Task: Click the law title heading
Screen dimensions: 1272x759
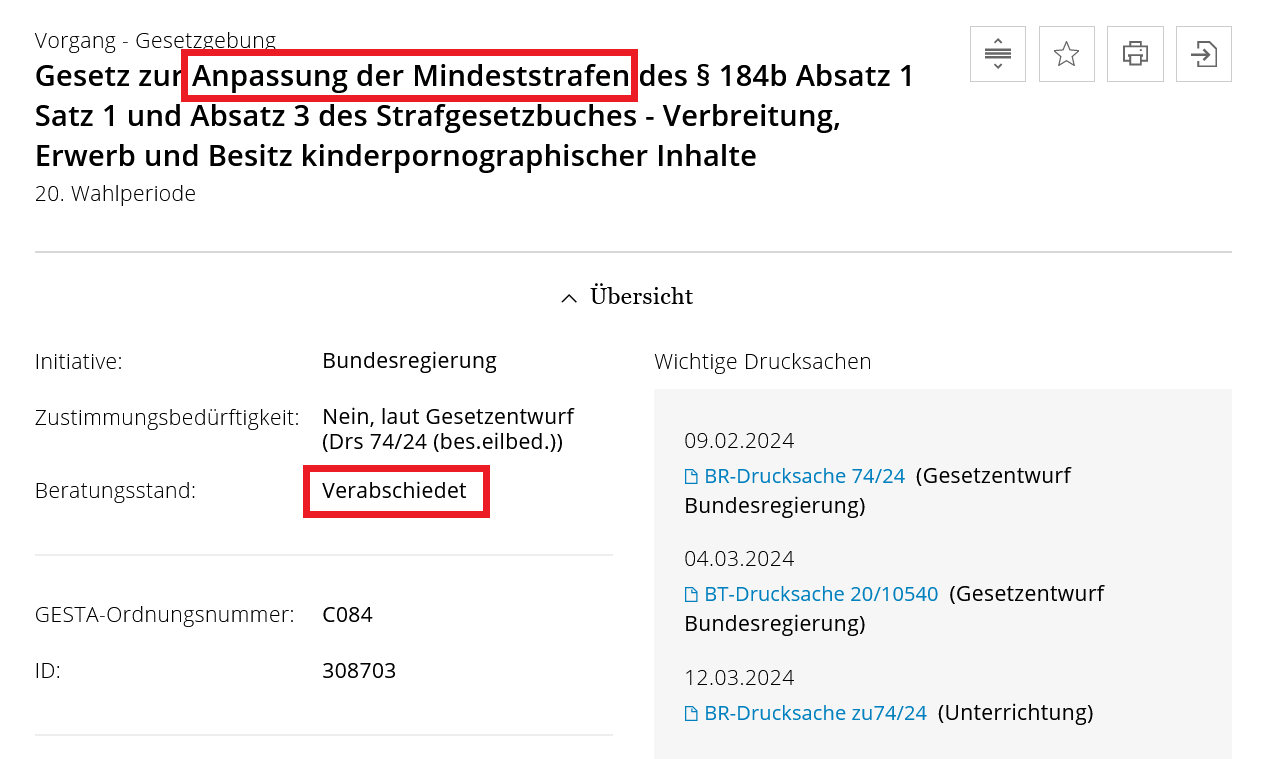Action: tap(475, 116)
